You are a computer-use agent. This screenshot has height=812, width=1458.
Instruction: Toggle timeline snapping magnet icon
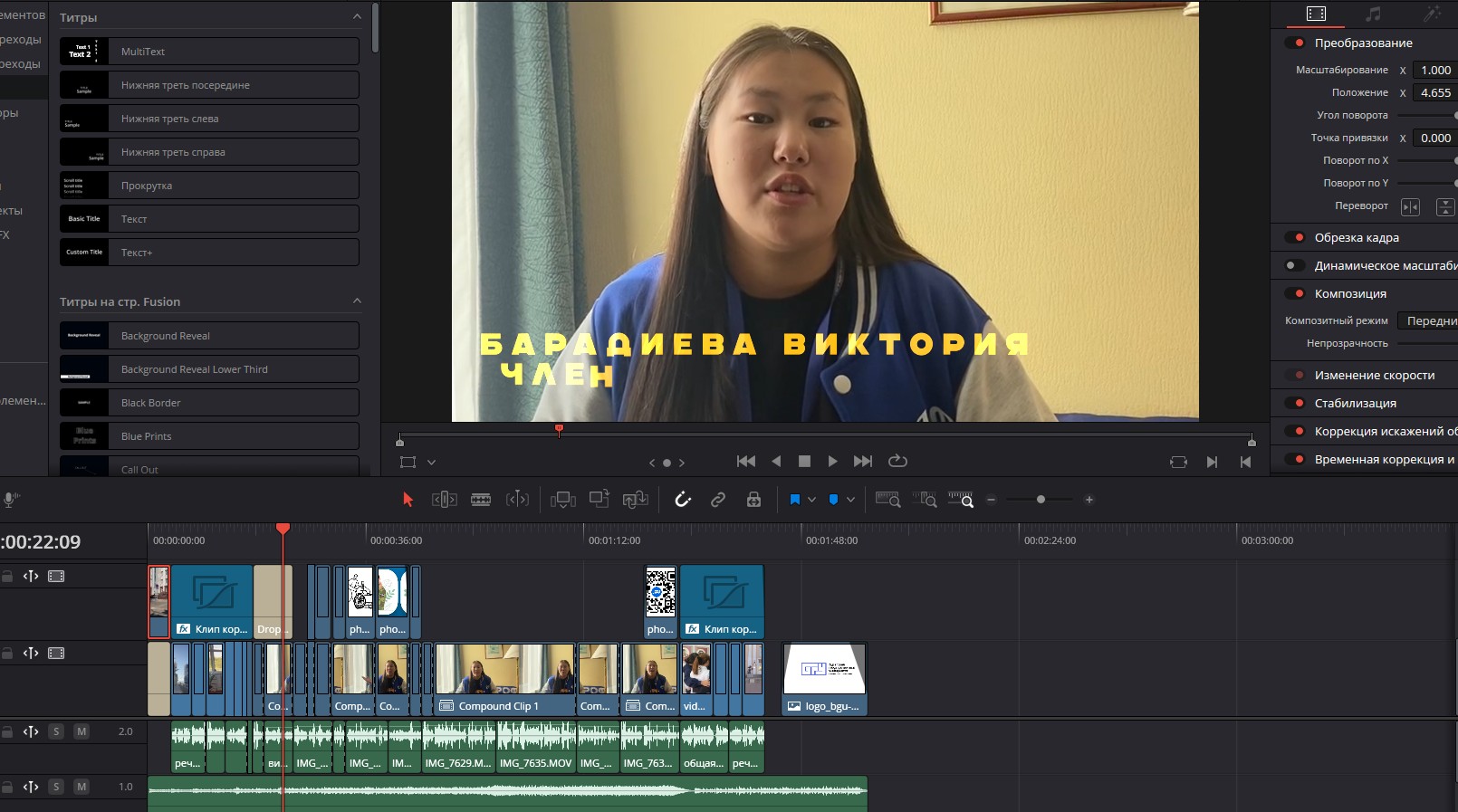tap(683, 500)
